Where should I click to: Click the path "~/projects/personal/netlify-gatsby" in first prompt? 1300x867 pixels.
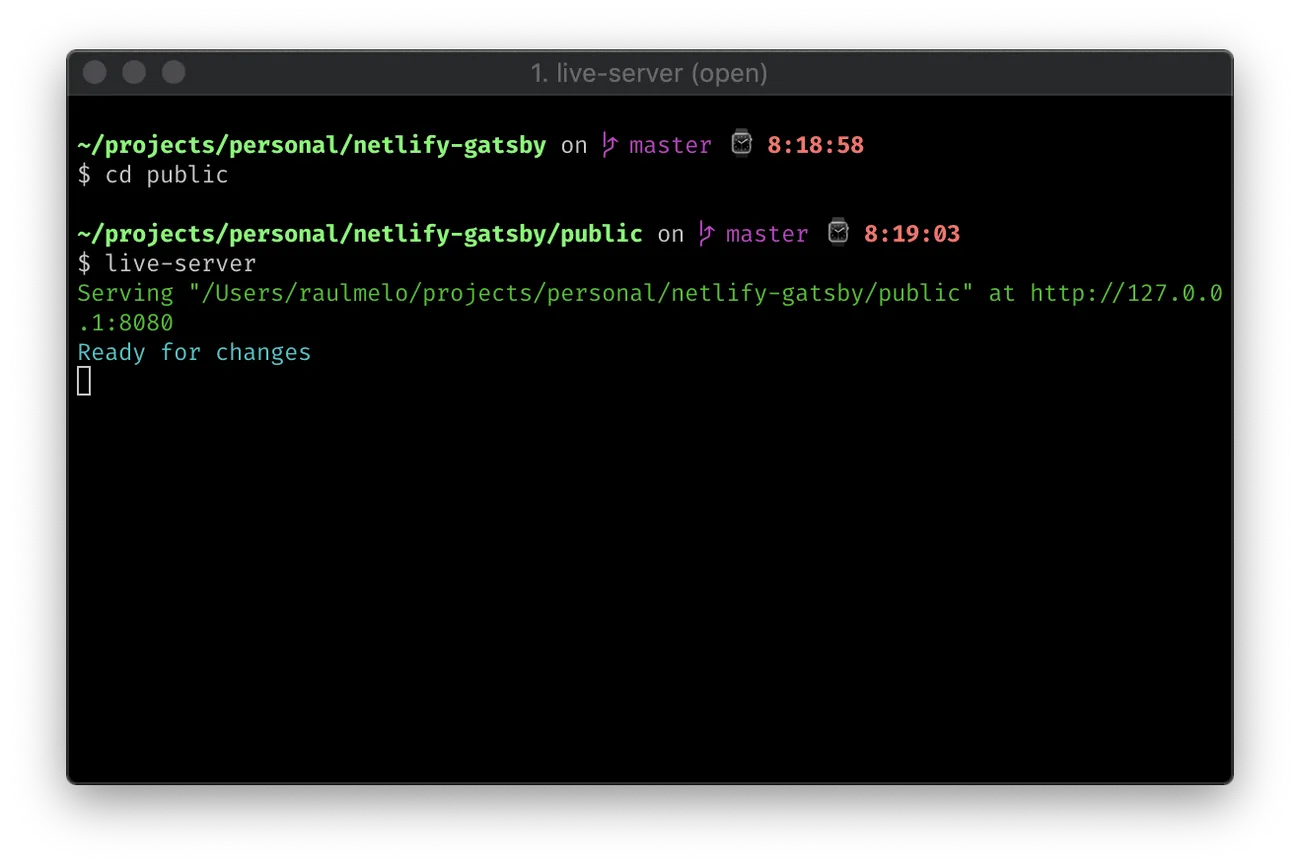pos(312,146)
